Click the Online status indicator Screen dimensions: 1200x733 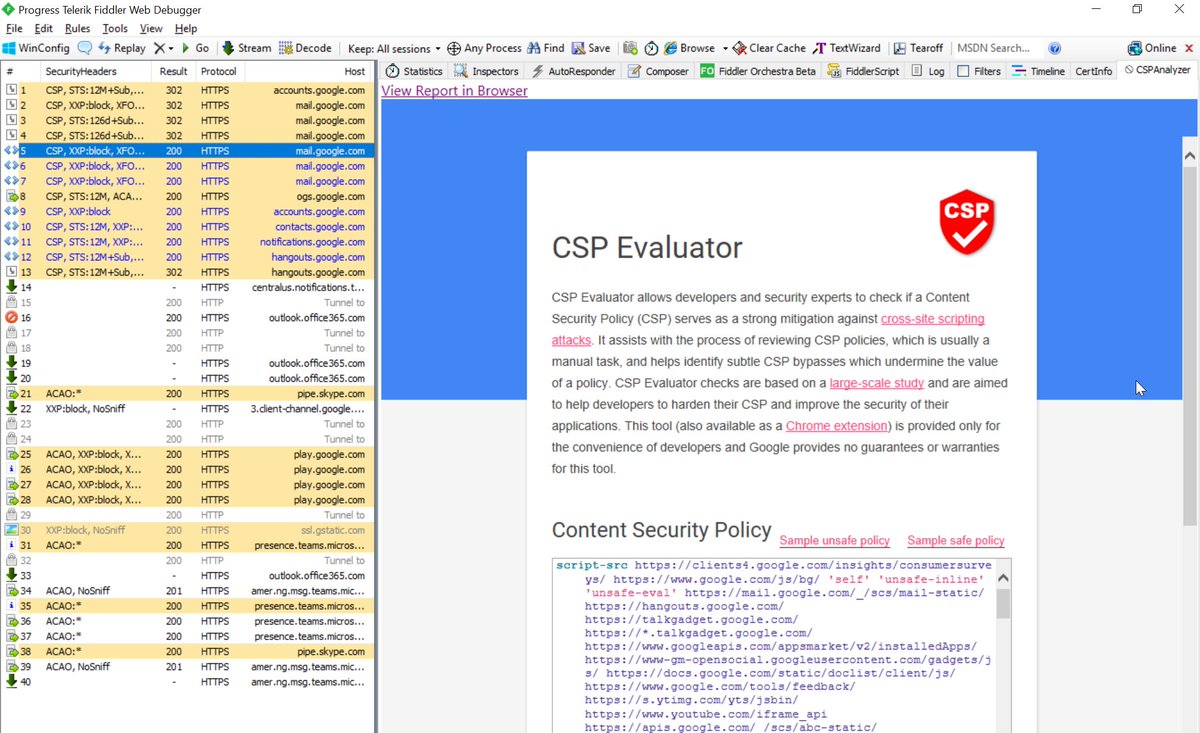point(1152,48)
